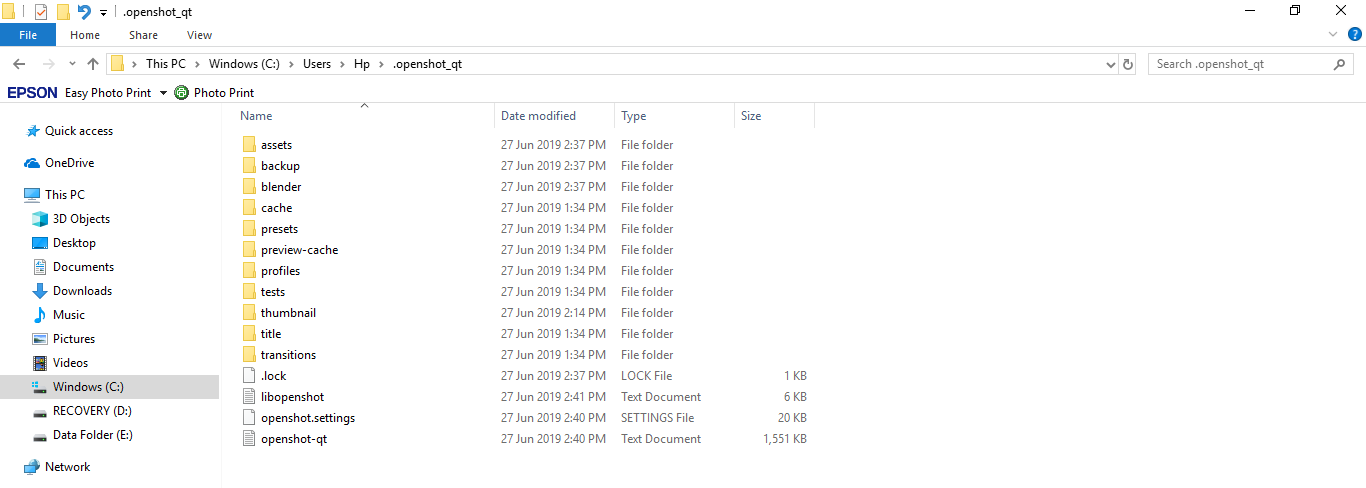This screenshot has width=1366, height=488.
Task: Select the blender folder icon
Action: click(x=250, y=187)
